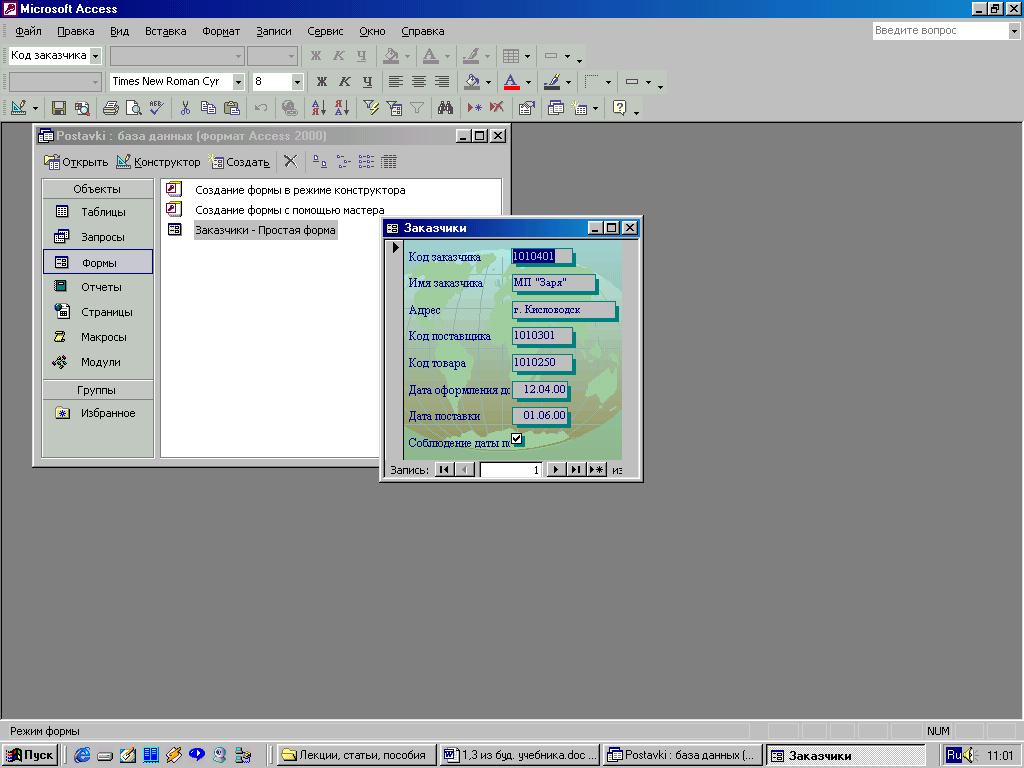Image resolution: width=1024 pixels, height=768 pixels.
Task: Go to first record in Заказчики form
Action: 444,470
